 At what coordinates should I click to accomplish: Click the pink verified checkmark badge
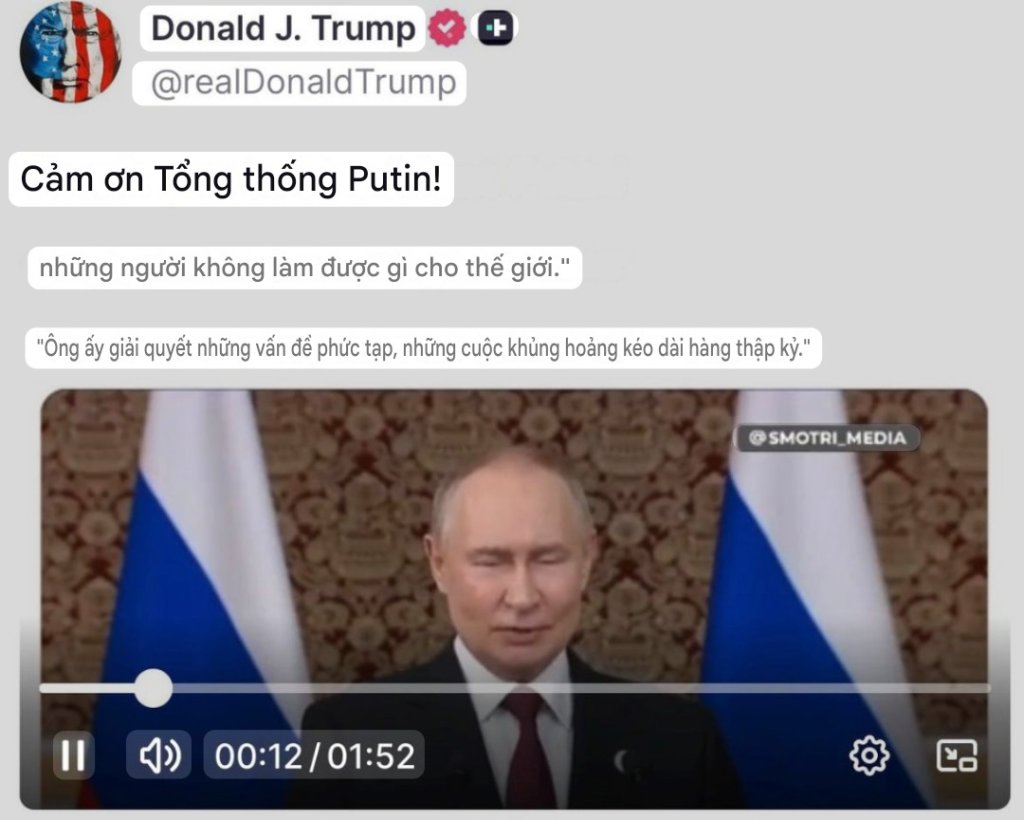[447, 29]
